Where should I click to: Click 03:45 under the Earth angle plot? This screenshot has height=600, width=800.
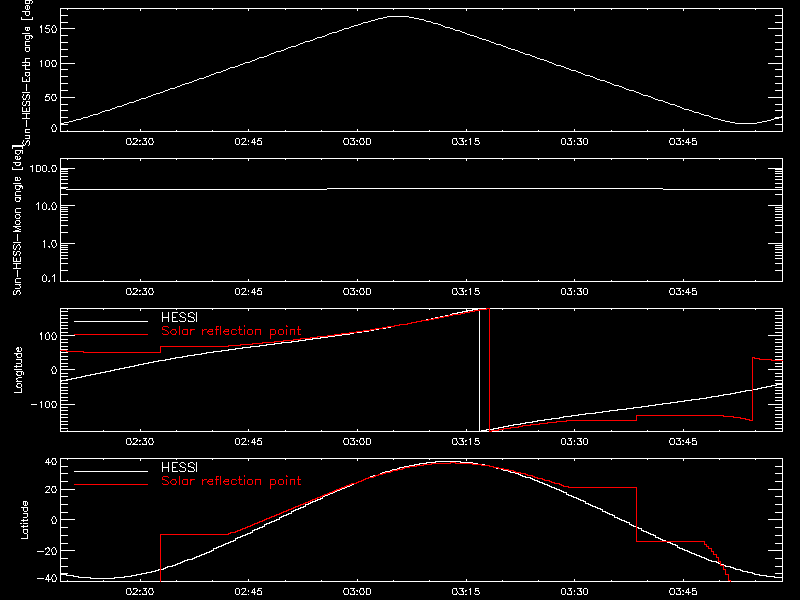tap(683, 141)
